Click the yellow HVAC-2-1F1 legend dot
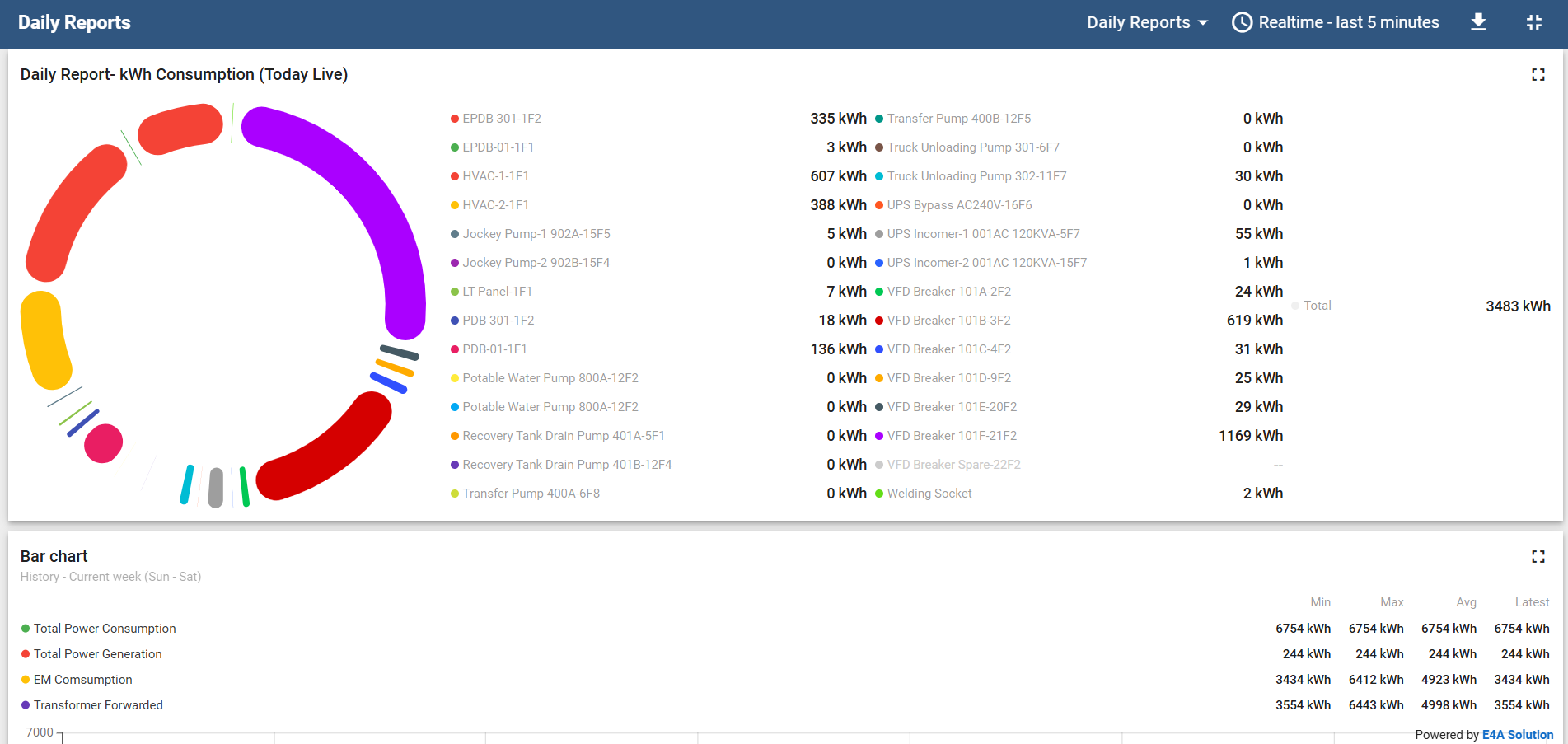The image size is (1568, 744). pyautogui.click(x=455, y=205)
